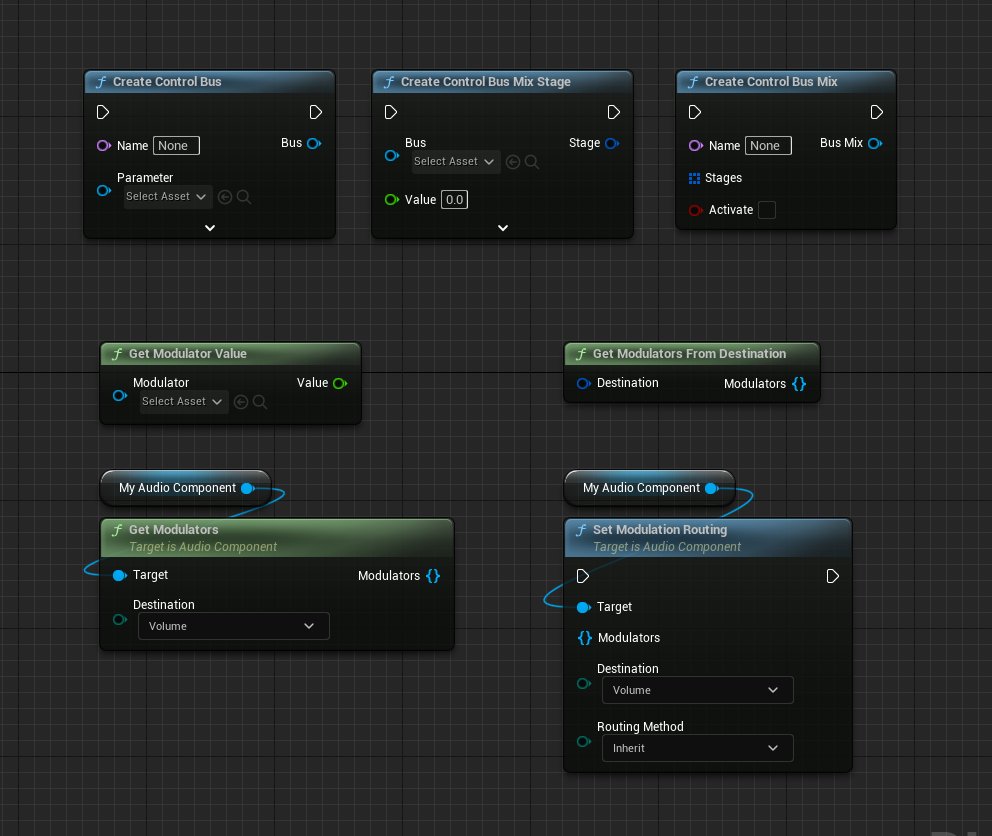Click Stage output pin
The width and height of the screenshot is (992, 836).
612,143
